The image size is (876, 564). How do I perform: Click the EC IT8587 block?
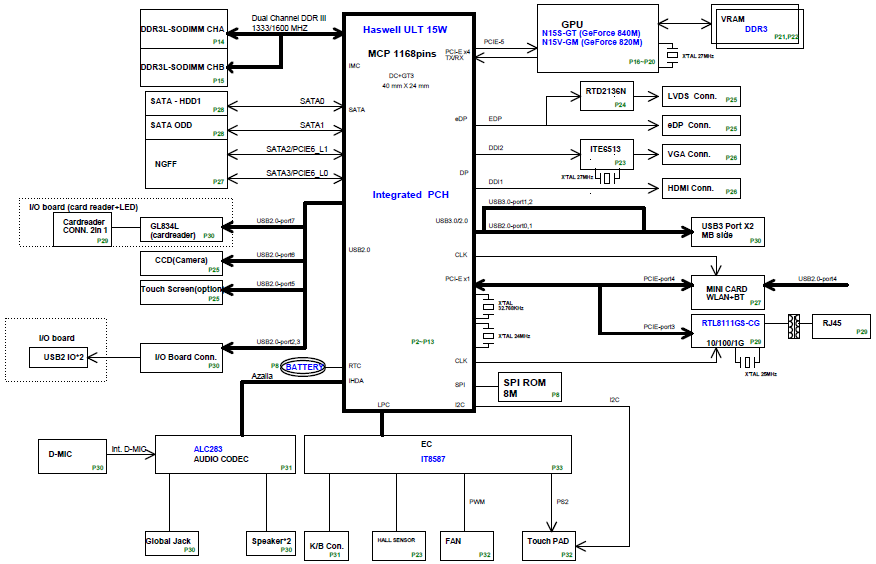click(x=438, y=455)
